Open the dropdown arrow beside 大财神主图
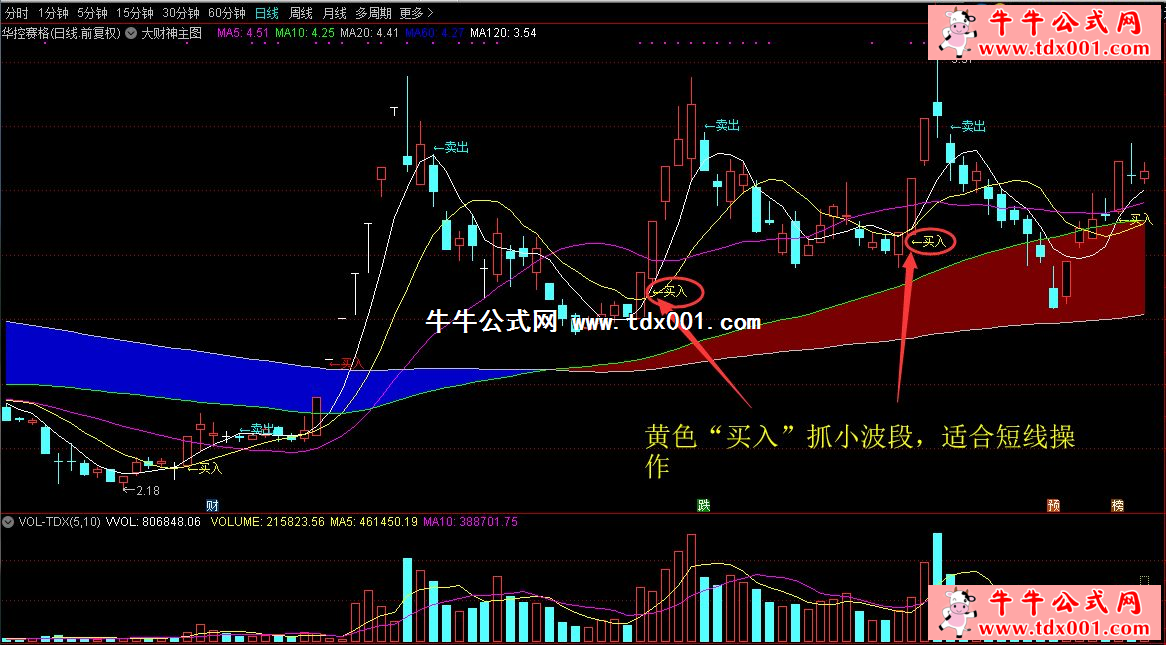 click(x=131, y=33)
